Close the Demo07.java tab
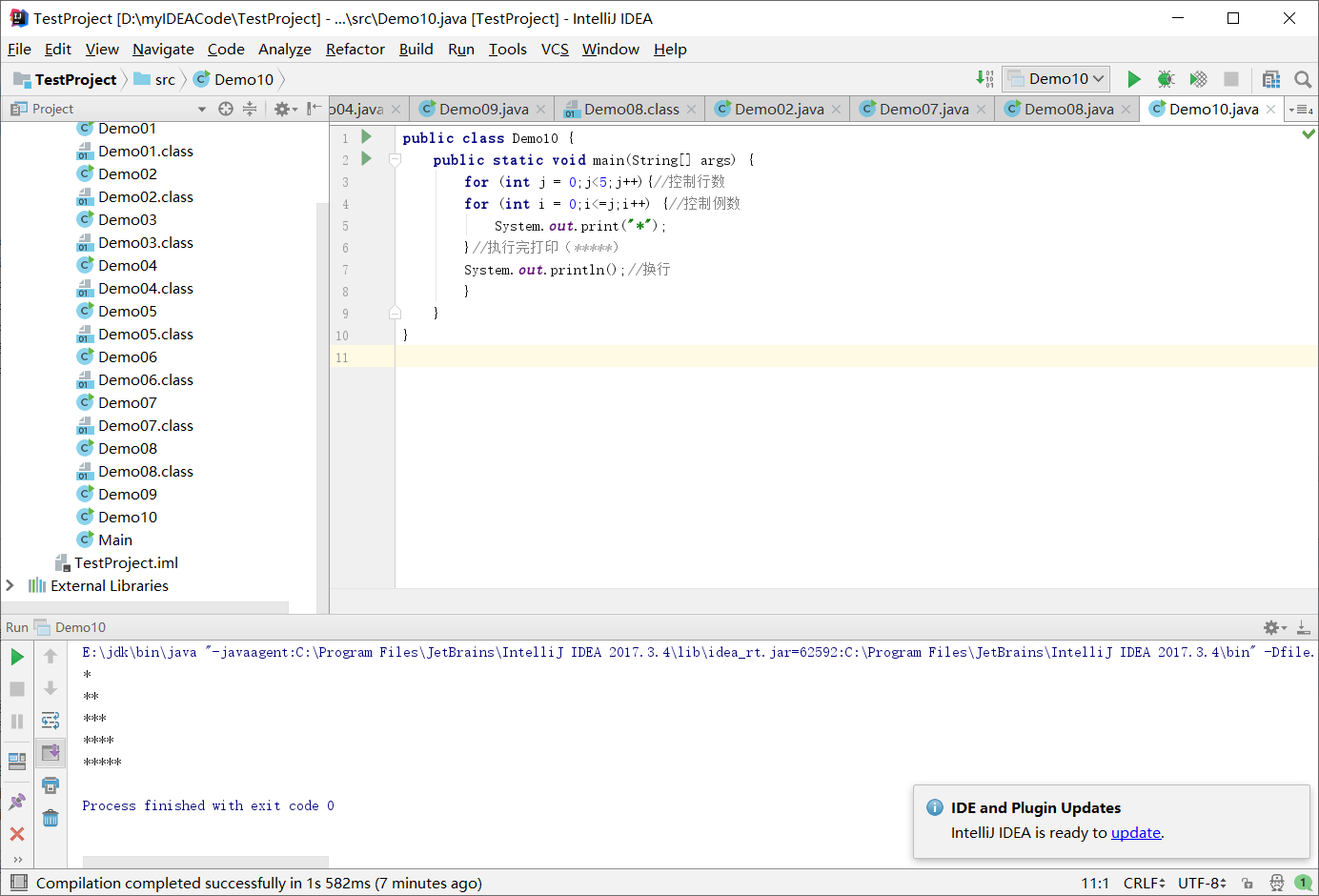Screen dimensions: 1319x896 [981, 110]
